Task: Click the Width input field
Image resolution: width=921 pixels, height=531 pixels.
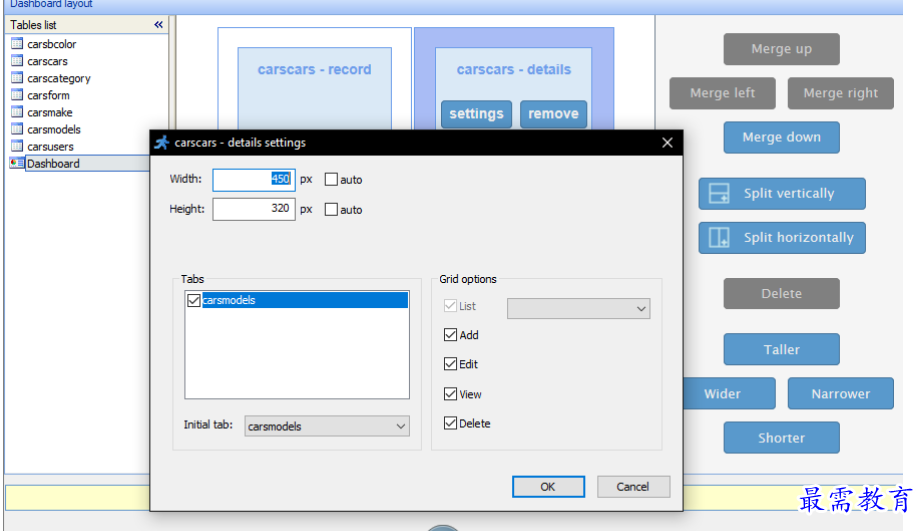Action: pyautogui.click(x=254, y=179)
